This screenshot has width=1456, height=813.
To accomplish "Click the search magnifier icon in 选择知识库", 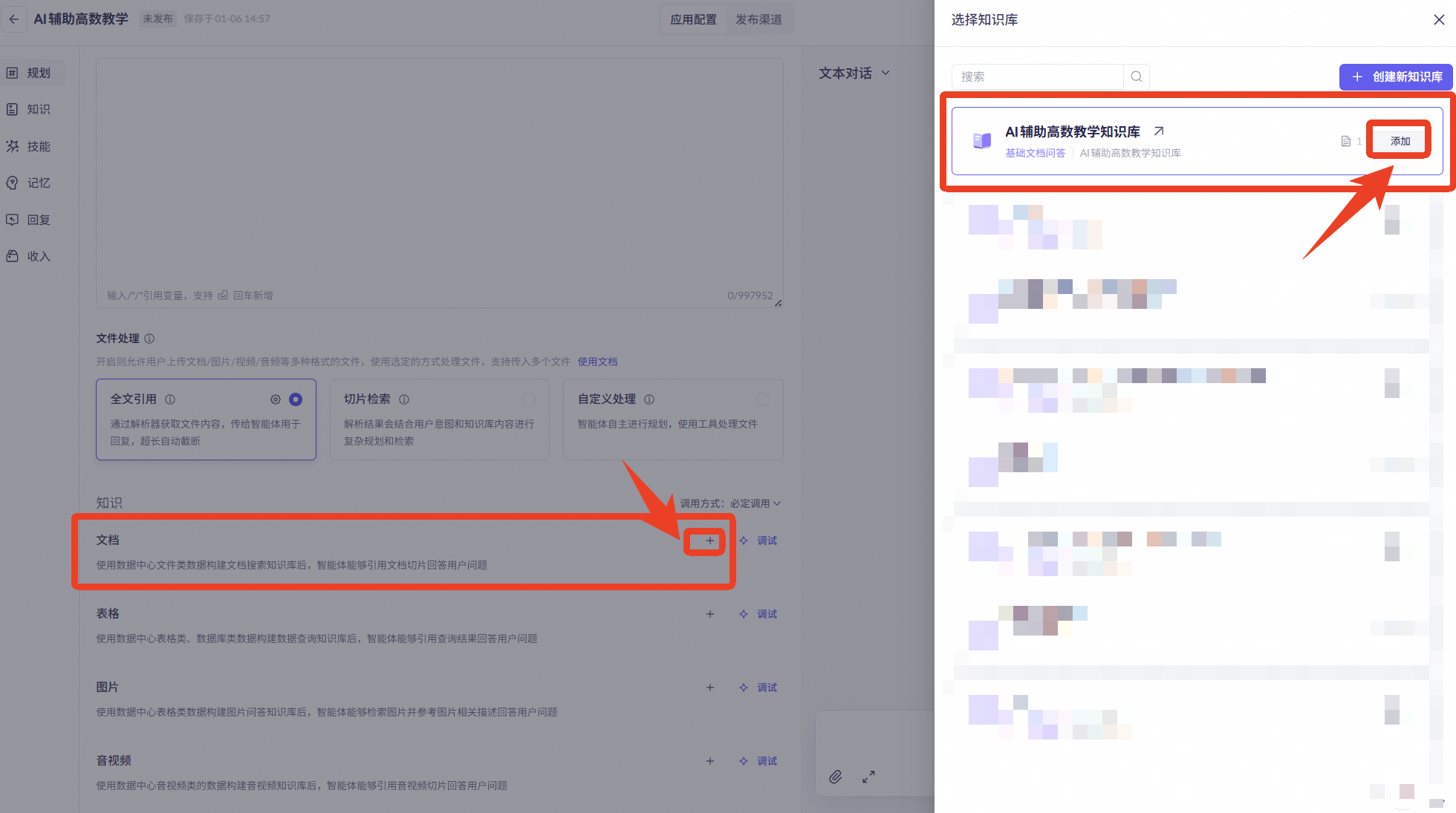I will pos(1136,76).
